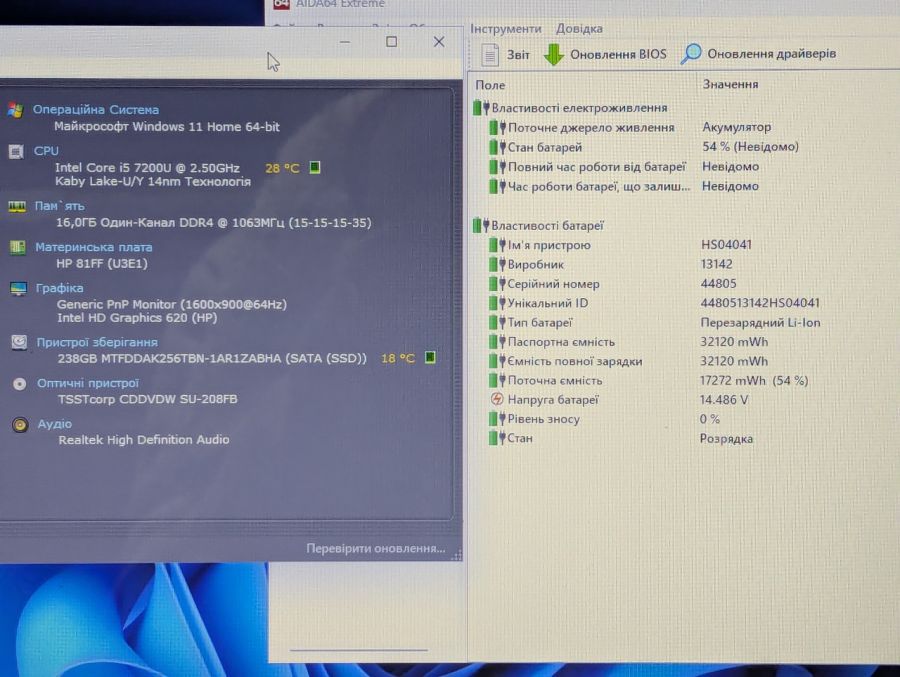Select Властивості електроживлення group row
The width and height of the screenshot is (900, 677).
[x=570, y=108]
